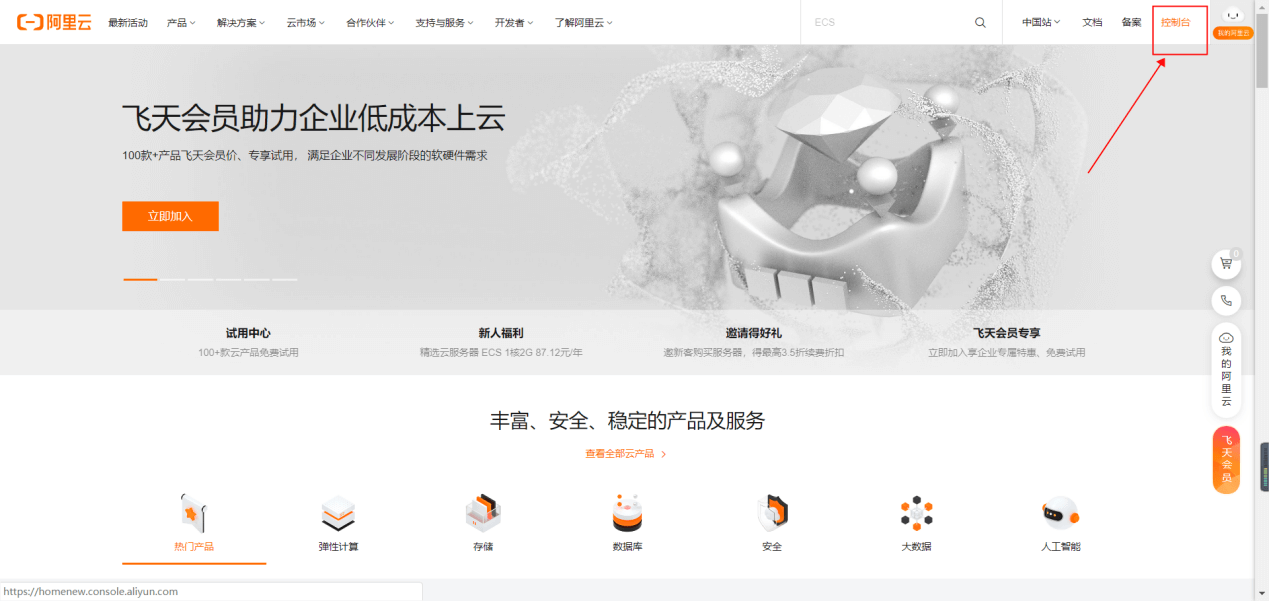Viewport: 1269px width, 601px height.
Task: Click the 立即加入 button
Action: [x=170, y=216]
